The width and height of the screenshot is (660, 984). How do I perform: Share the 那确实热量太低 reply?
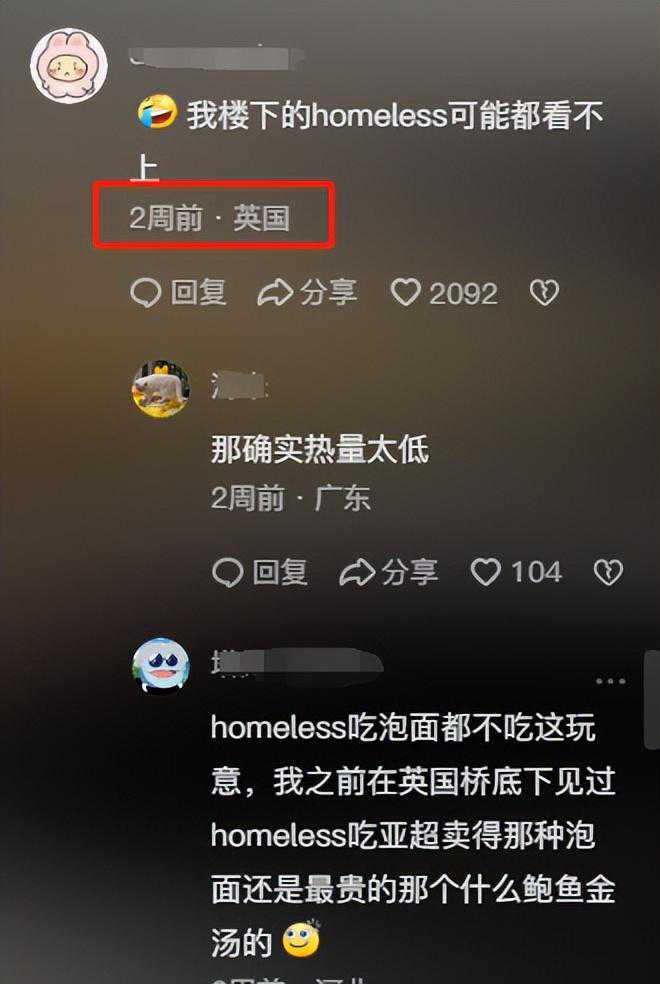[388, 572]
